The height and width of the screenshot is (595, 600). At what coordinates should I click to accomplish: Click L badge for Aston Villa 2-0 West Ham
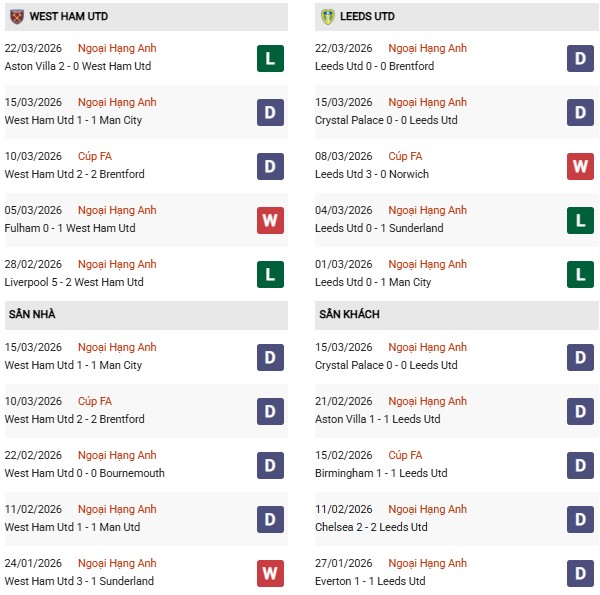pyautogui.click(x=270, y=59)
